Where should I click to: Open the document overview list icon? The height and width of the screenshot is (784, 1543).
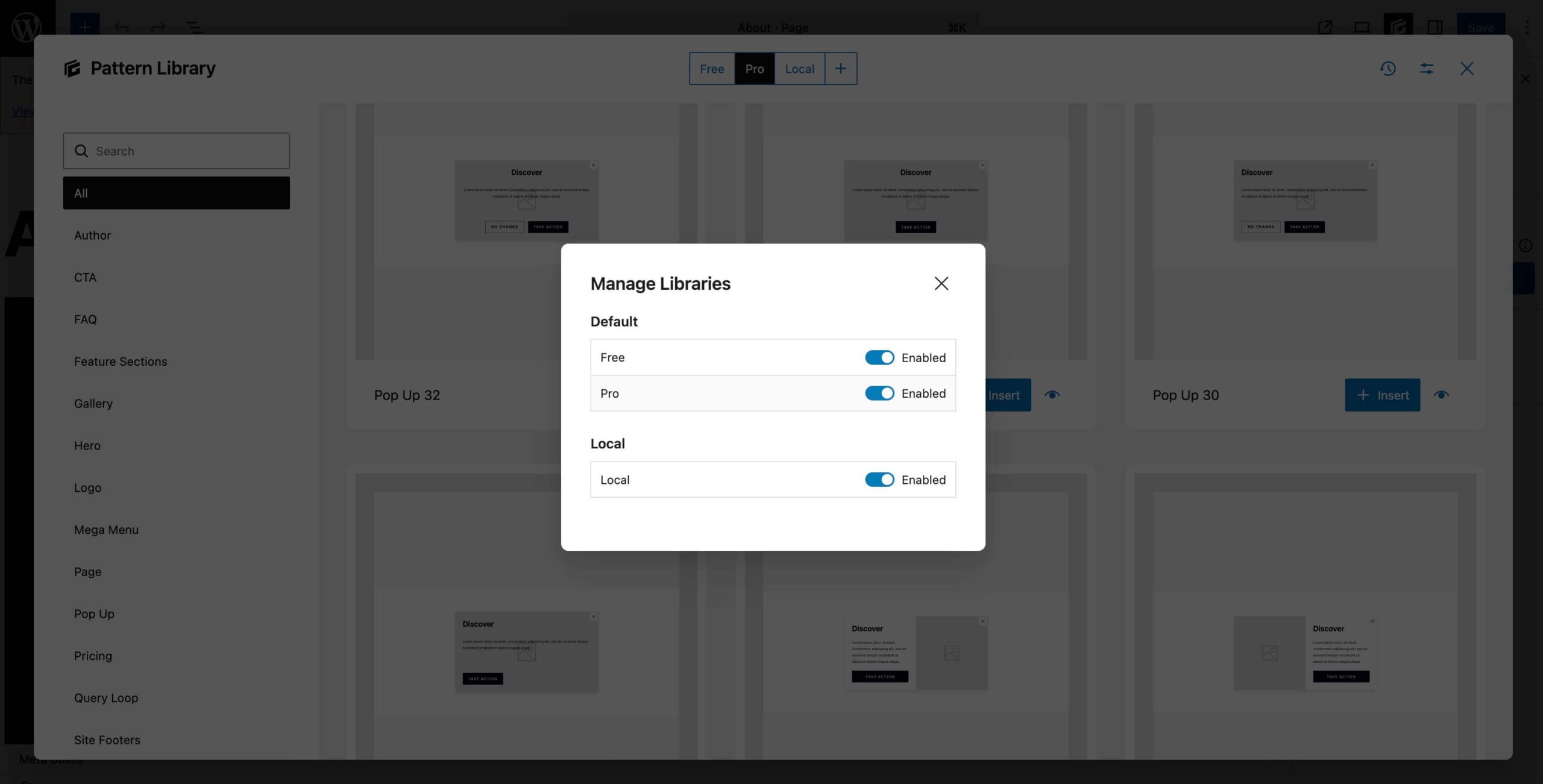pyautogui.click(x=193, y=28)
